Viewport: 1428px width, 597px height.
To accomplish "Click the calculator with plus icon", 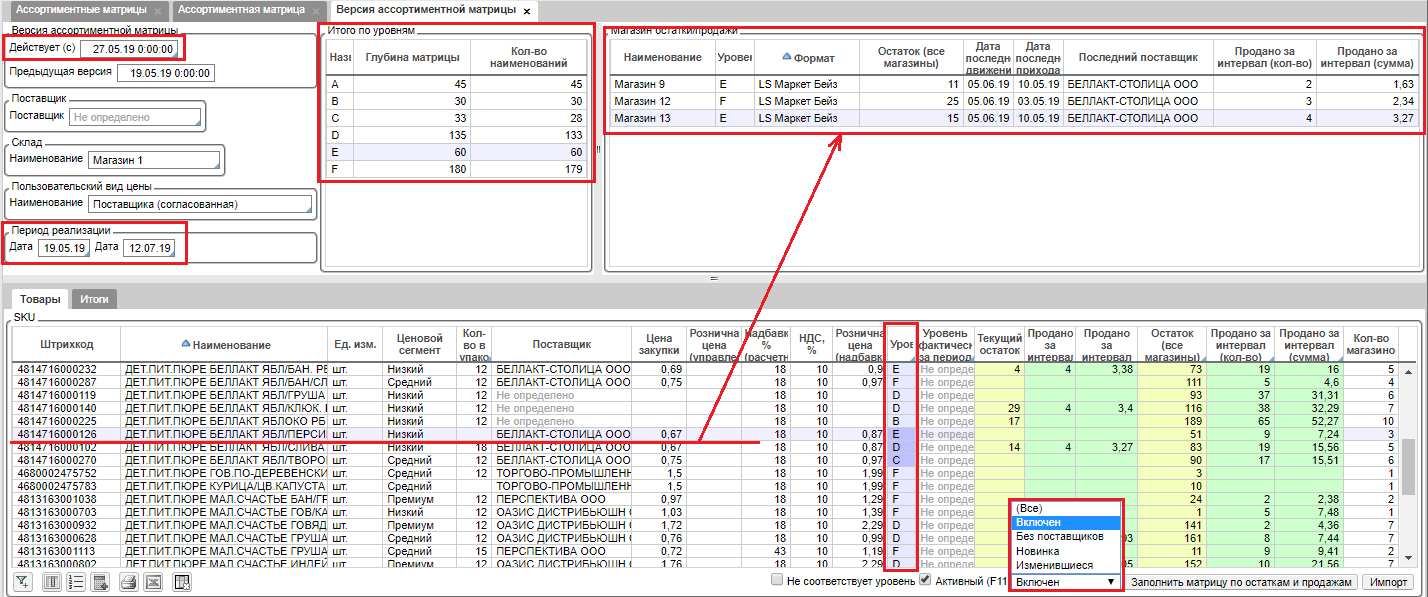I will click(100, 582).
